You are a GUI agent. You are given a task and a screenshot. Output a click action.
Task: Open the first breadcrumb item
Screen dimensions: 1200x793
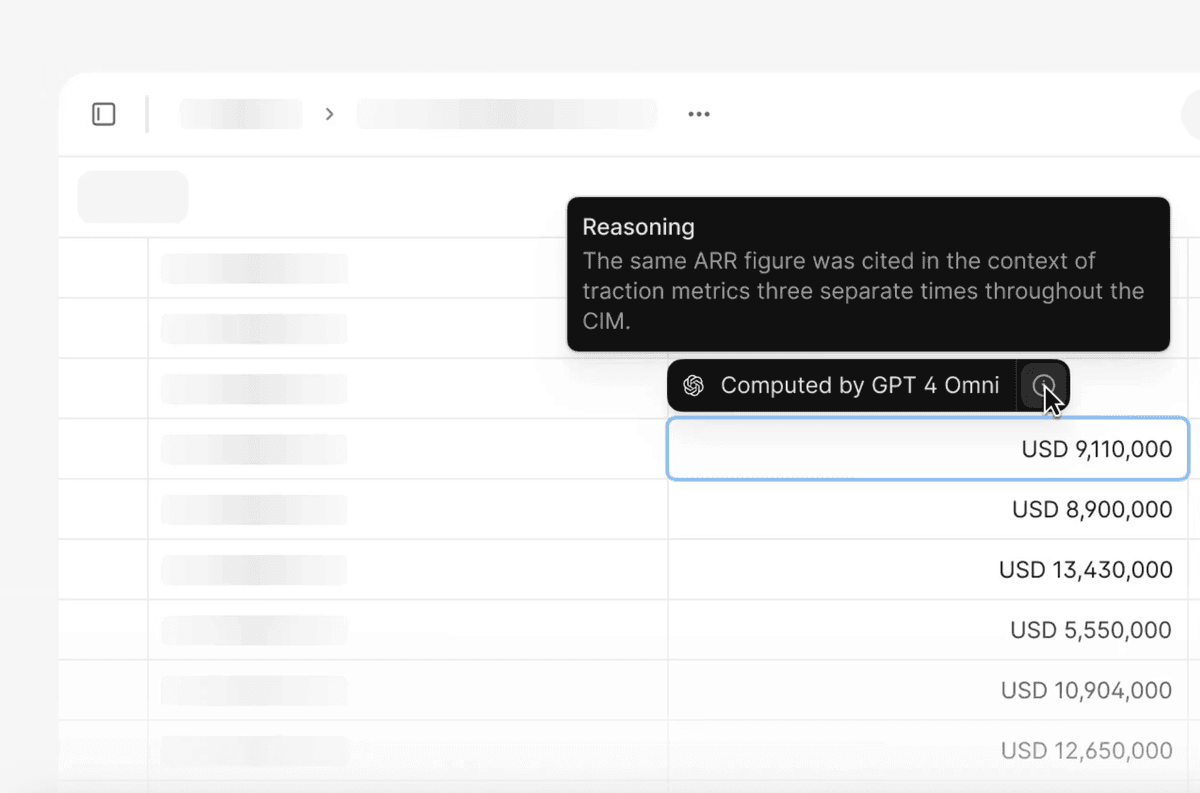[240, 114]
